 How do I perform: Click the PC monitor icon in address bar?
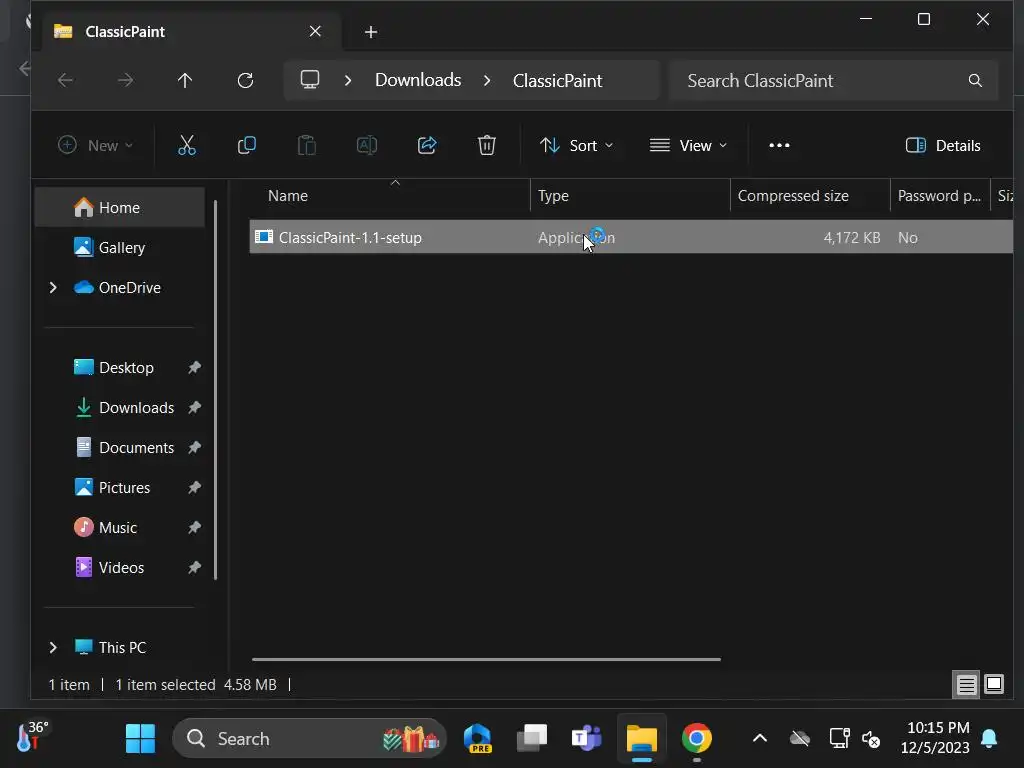[310, 80]
